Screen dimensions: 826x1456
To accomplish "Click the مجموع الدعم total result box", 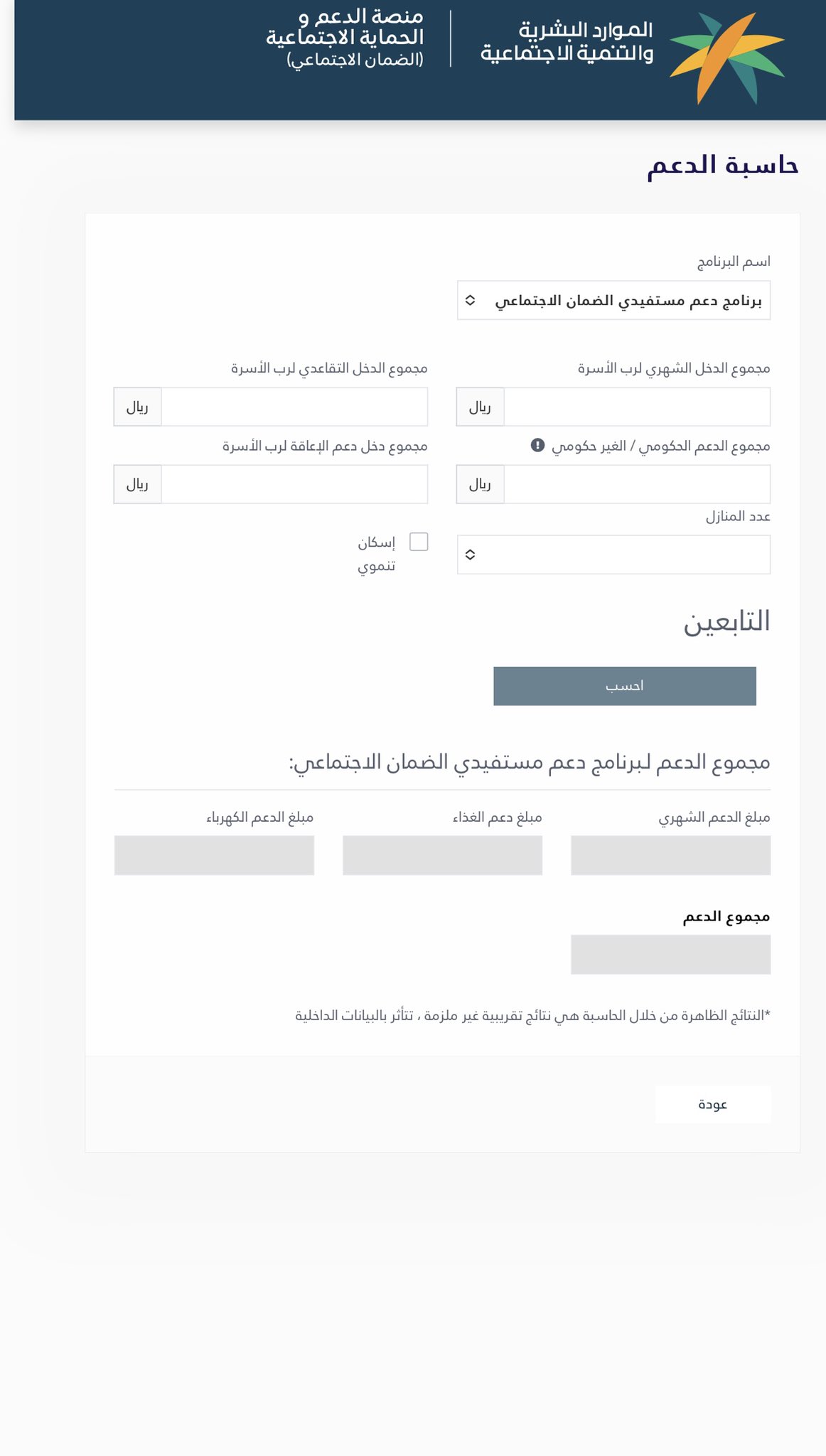I will pyautogui.click(x=670, y=954).
